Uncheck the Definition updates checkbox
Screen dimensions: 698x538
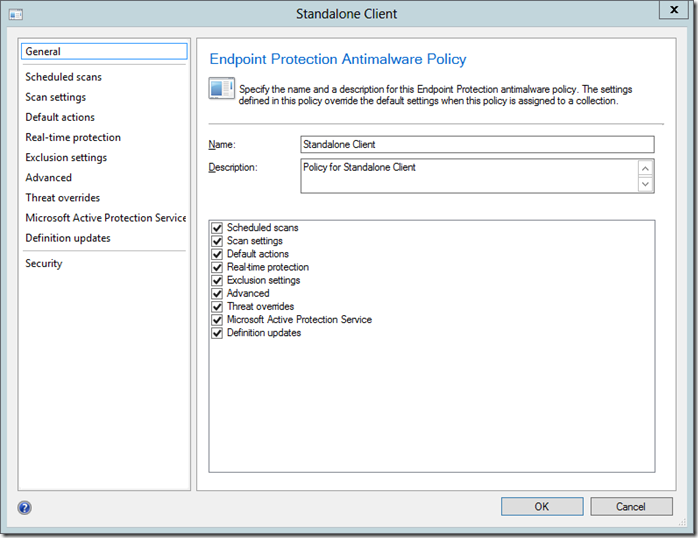(x=217, y=333)
